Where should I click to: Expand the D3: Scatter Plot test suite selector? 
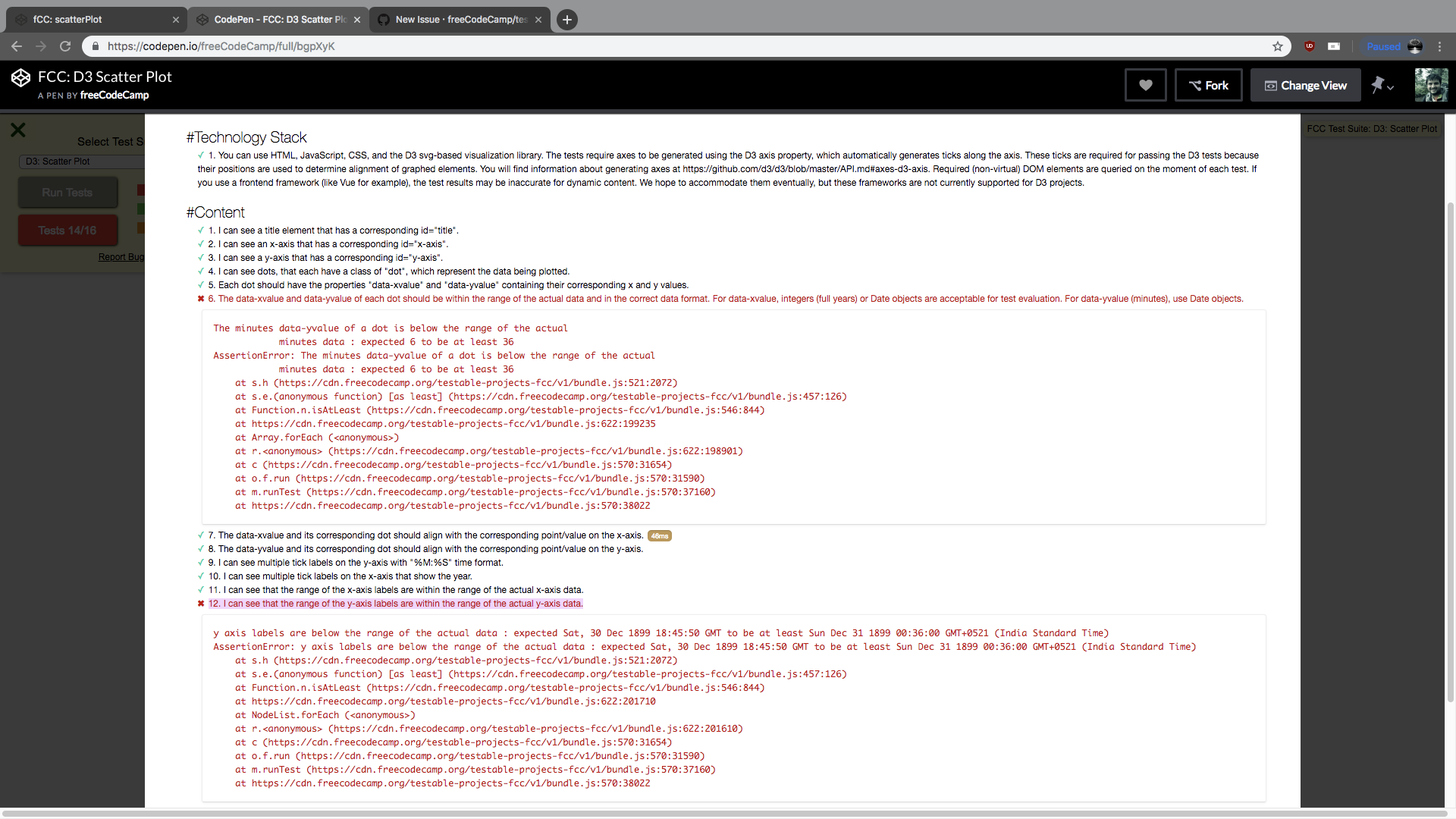82,162
